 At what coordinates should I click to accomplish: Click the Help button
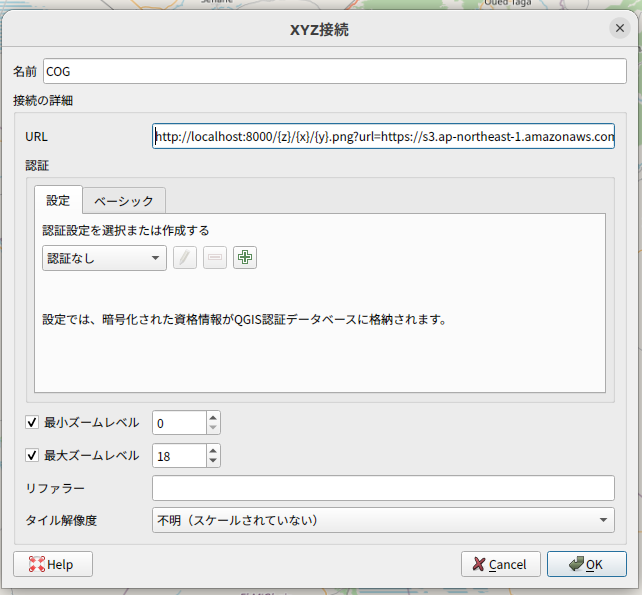point(53,564)
